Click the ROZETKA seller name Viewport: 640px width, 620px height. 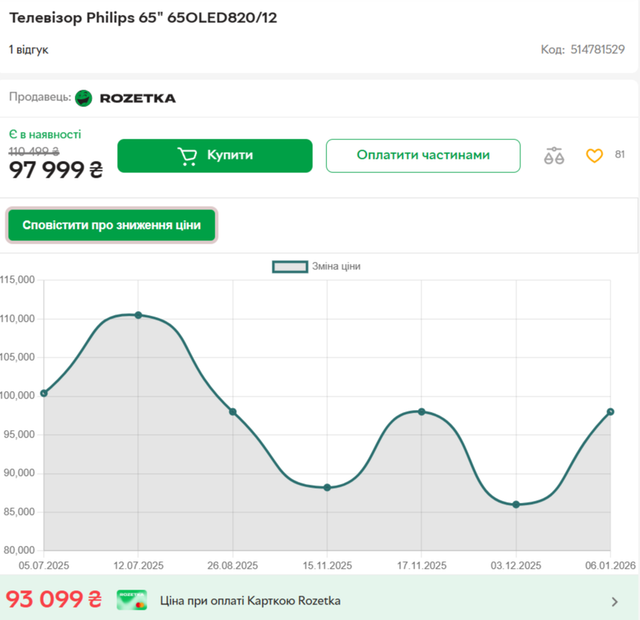click(x=138, y=98)
